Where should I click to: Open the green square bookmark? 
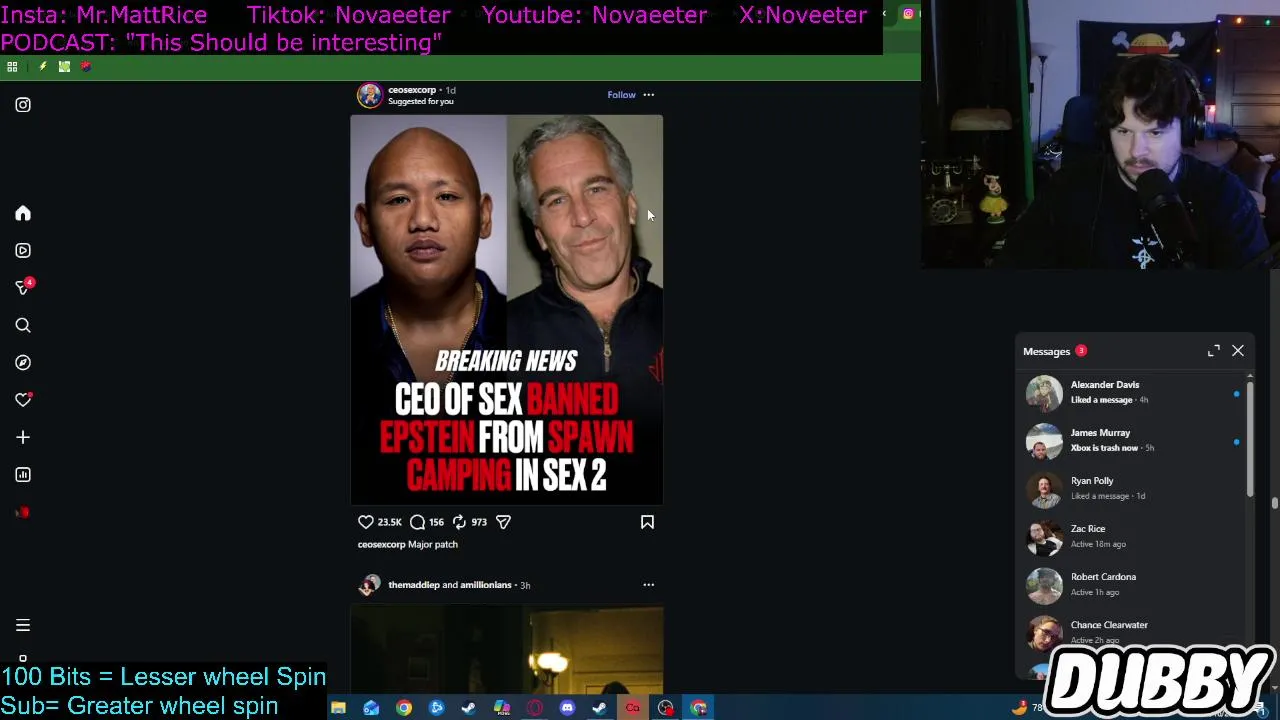pos(64,67)
